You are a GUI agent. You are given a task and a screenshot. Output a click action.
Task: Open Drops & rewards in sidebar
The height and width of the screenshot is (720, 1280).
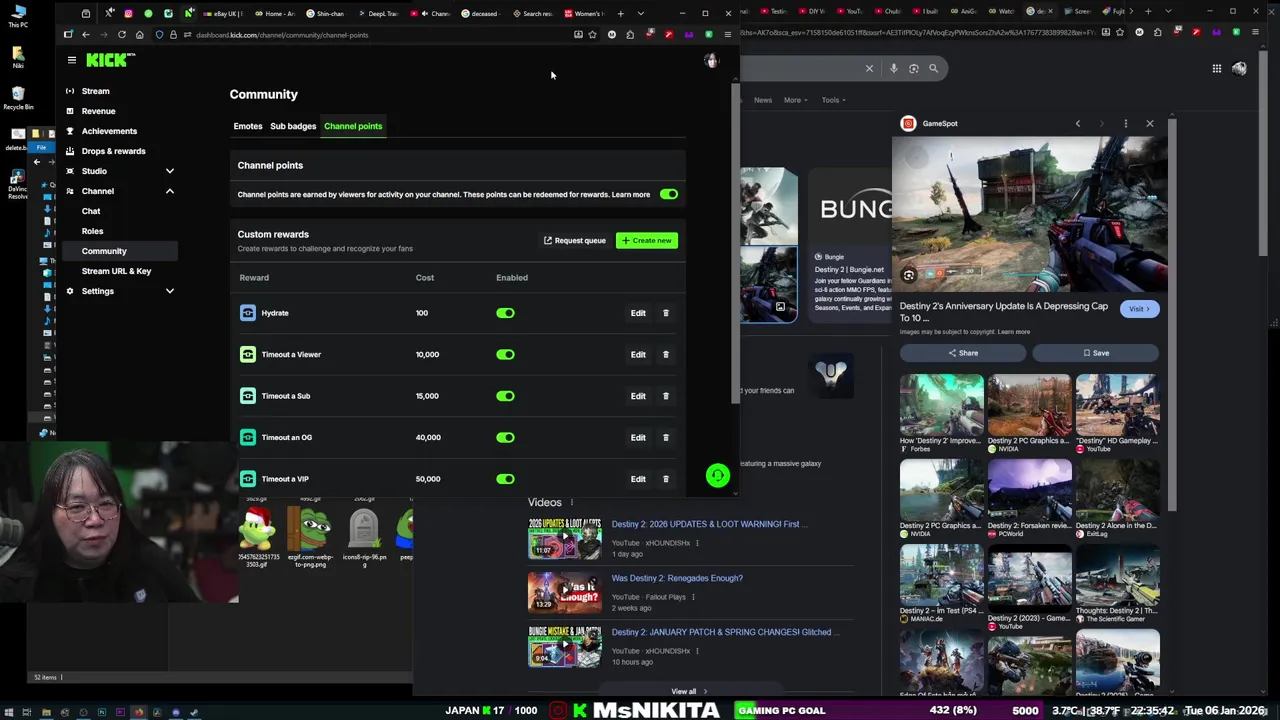[x=113, y=151]
